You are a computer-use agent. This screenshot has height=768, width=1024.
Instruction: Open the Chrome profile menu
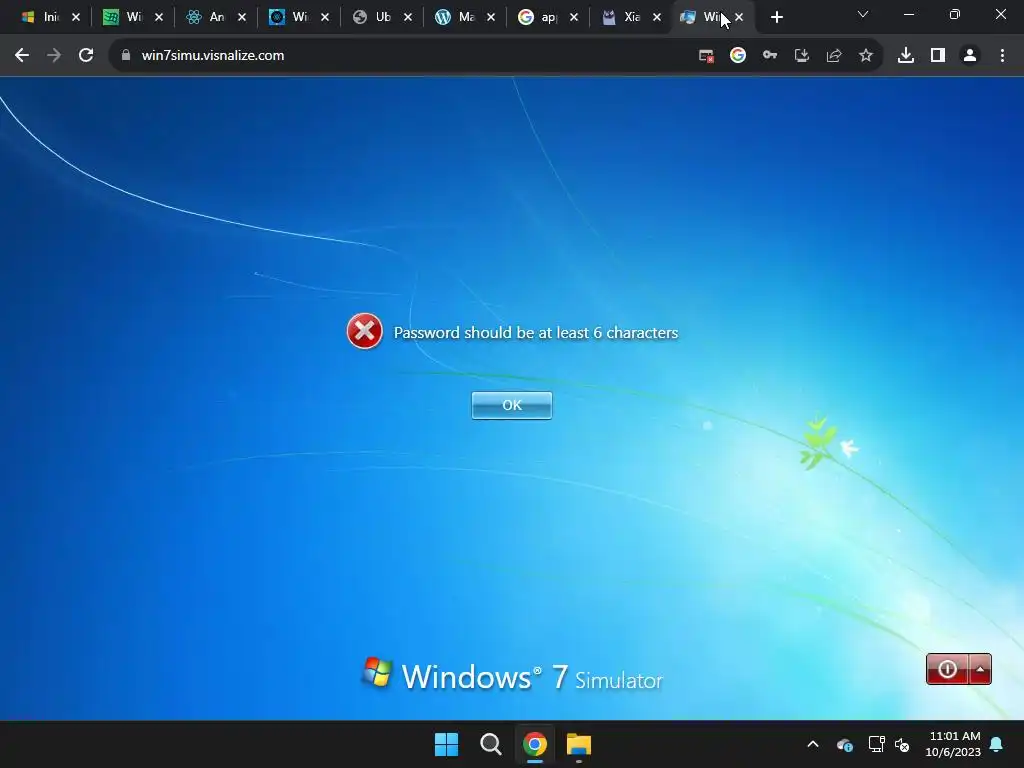coord(970,56)
